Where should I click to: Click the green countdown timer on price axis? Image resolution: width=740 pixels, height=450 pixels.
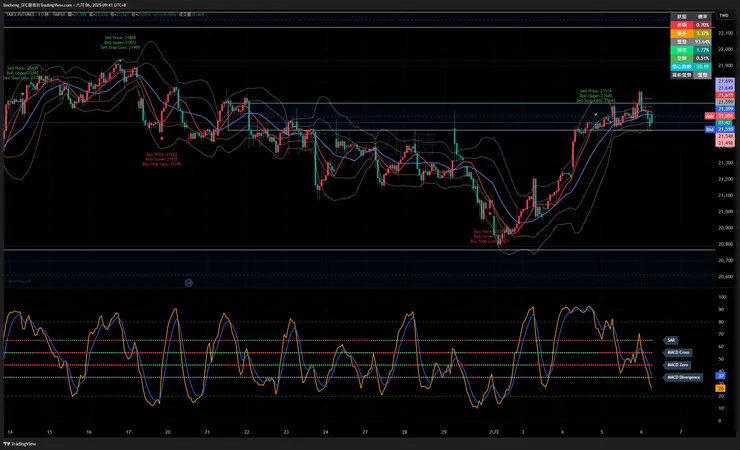pos(725,123)
